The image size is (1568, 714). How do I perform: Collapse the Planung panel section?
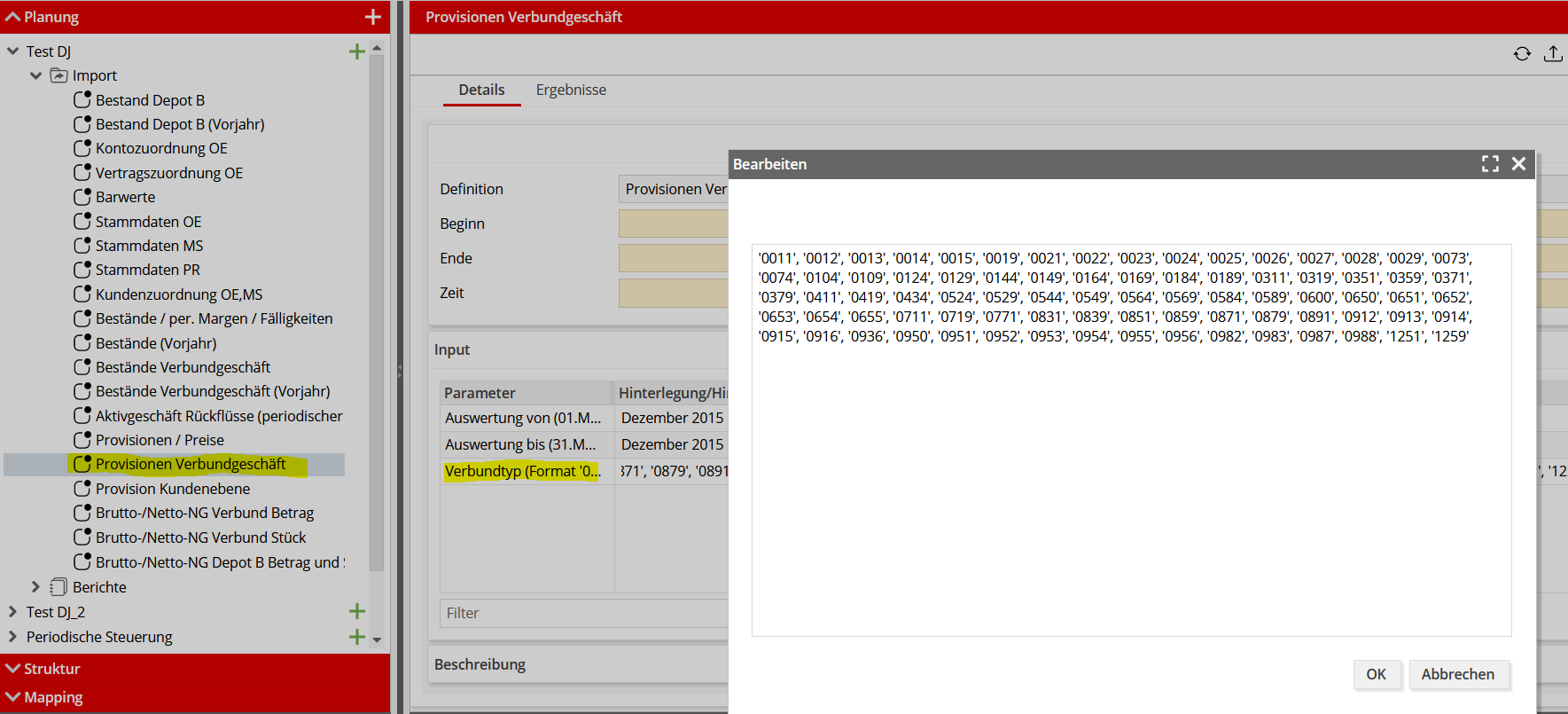[x=13, y=17]
